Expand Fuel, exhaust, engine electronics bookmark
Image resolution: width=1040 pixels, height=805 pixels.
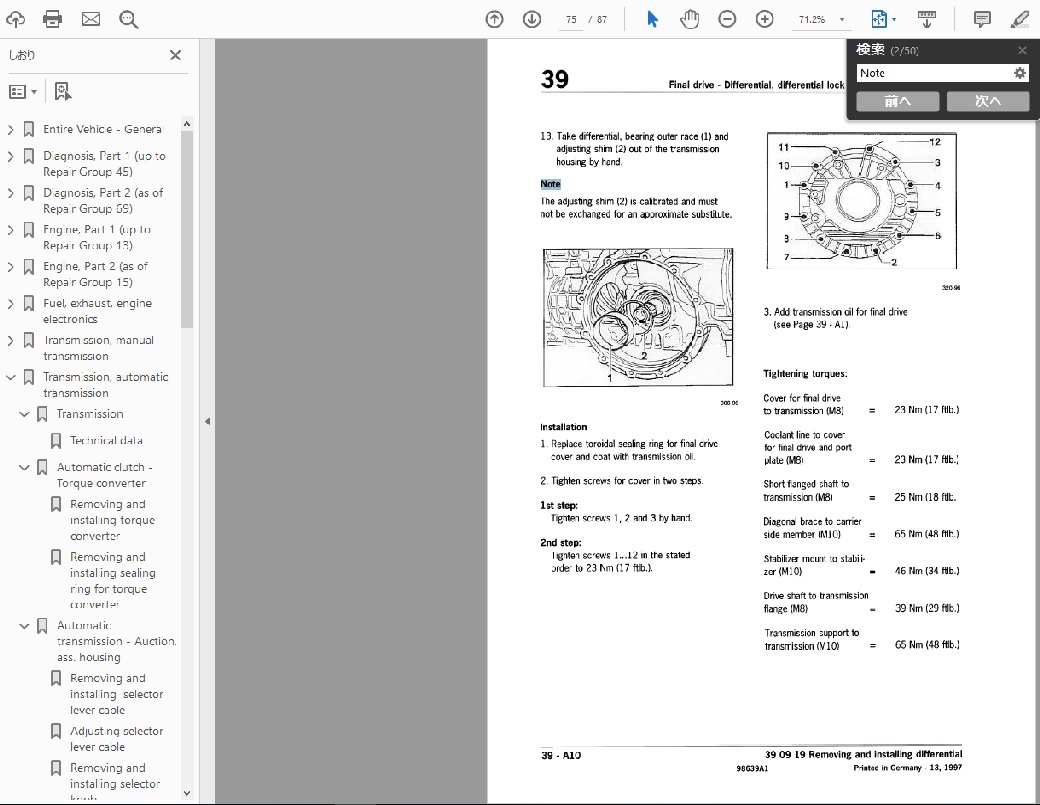click(10, 304)
